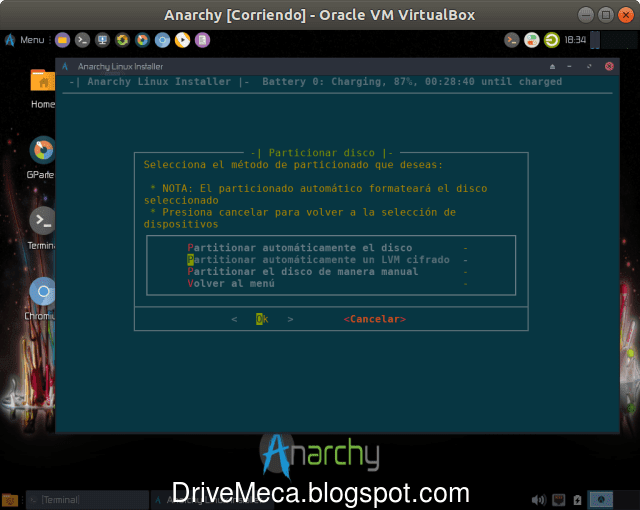Close the Anarchy Linux Installer window

coord(609,67)
